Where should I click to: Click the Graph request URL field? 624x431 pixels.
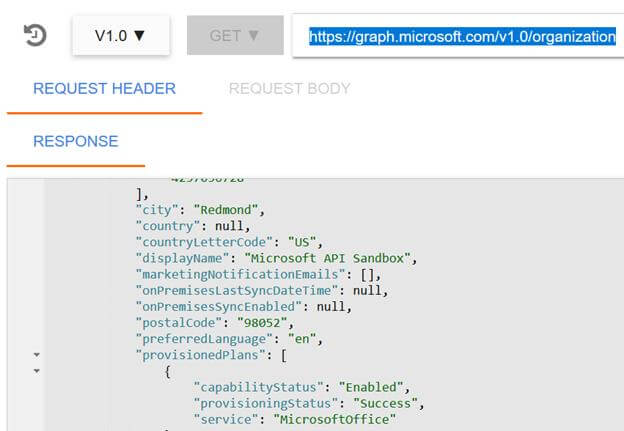[x=458, y=36]
